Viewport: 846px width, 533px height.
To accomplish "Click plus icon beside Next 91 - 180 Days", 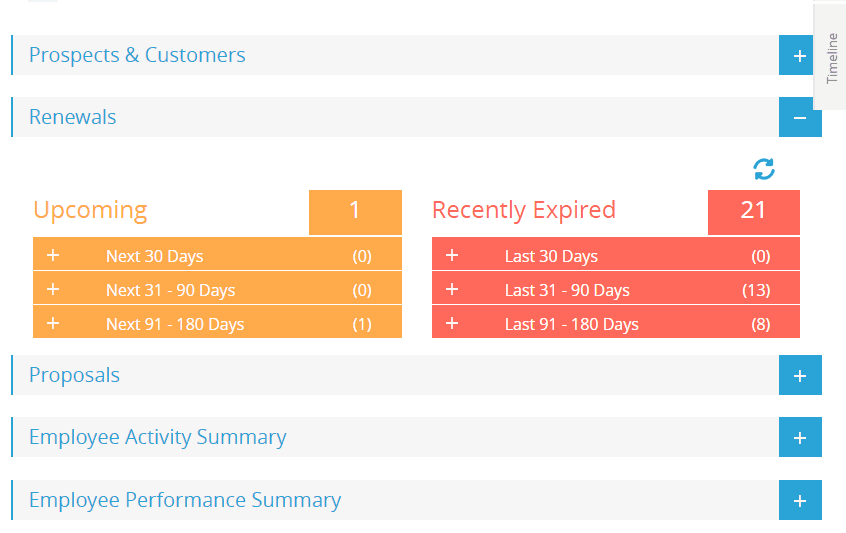I will click(x=53, y=324).
